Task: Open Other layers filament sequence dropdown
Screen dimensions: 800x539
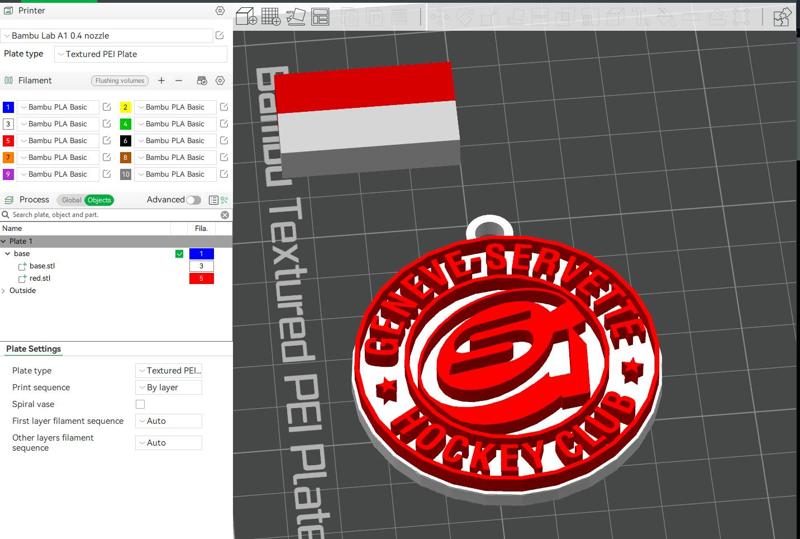Action: pyautogui.click(x=169, y=443)
